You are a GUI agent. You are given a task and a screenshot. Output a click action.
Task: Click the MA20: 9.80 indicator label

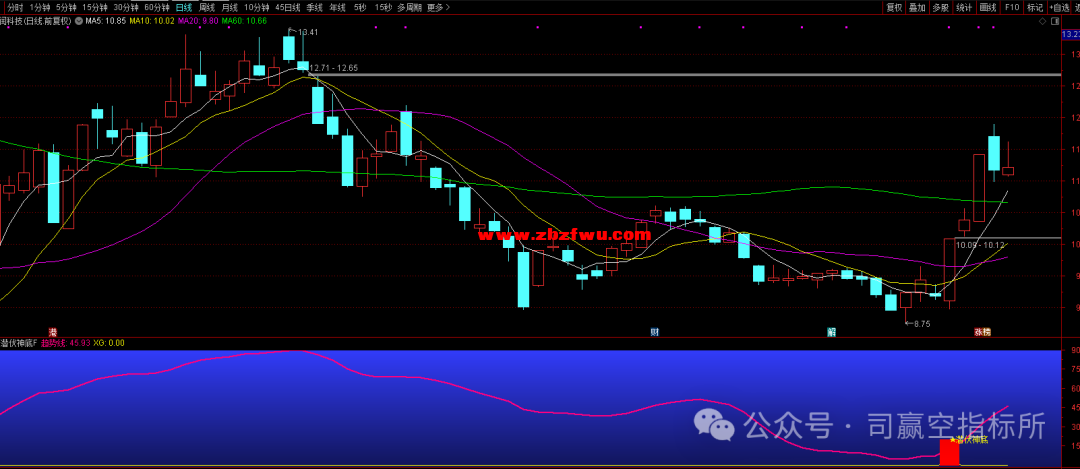[x=198, y=21]
